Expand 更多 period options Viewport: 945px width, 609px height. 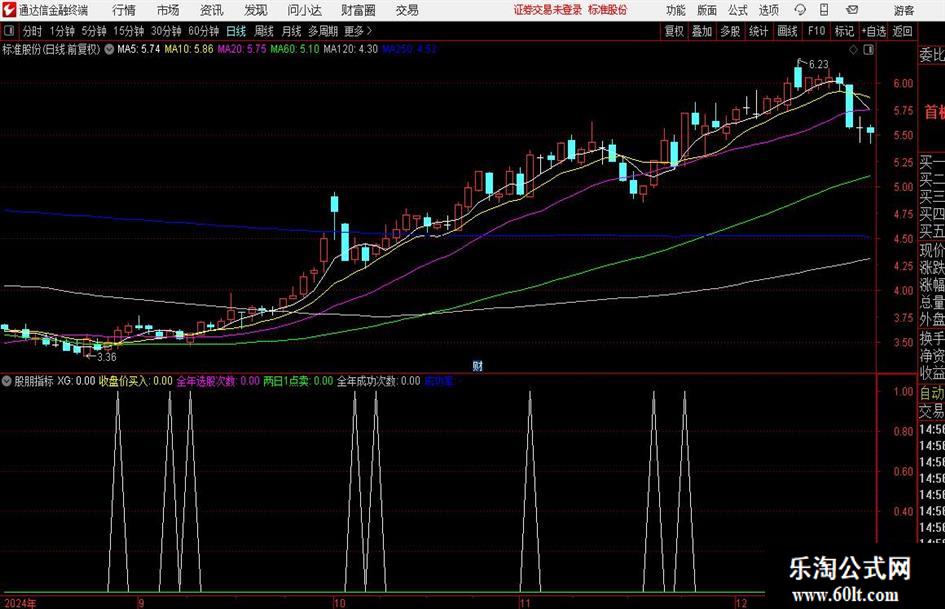(357, 31)
